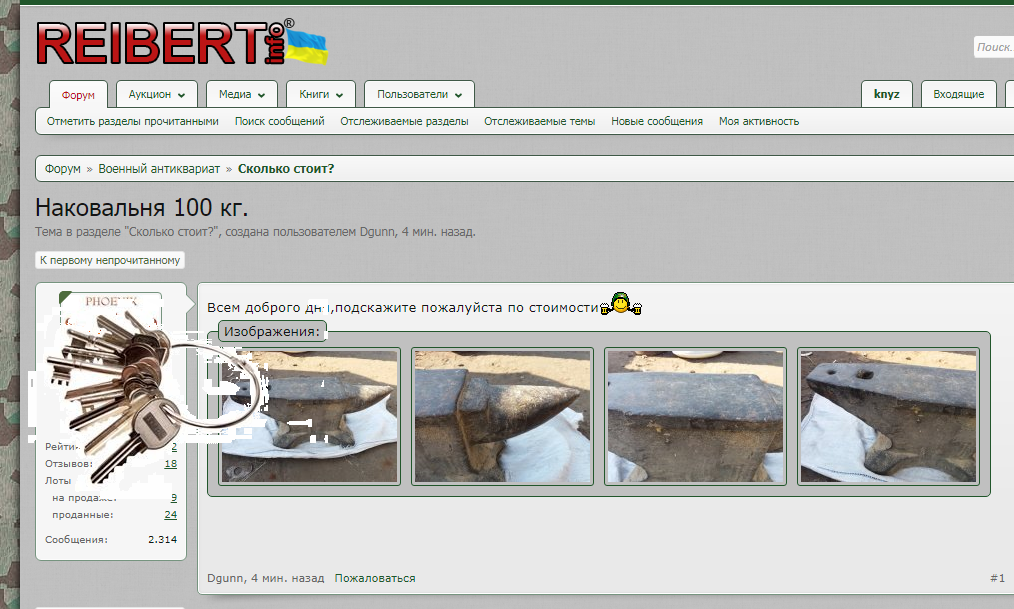Click into the search input field
The height and width of the screenshot is (609, 1014).
[x=994, y=47]
